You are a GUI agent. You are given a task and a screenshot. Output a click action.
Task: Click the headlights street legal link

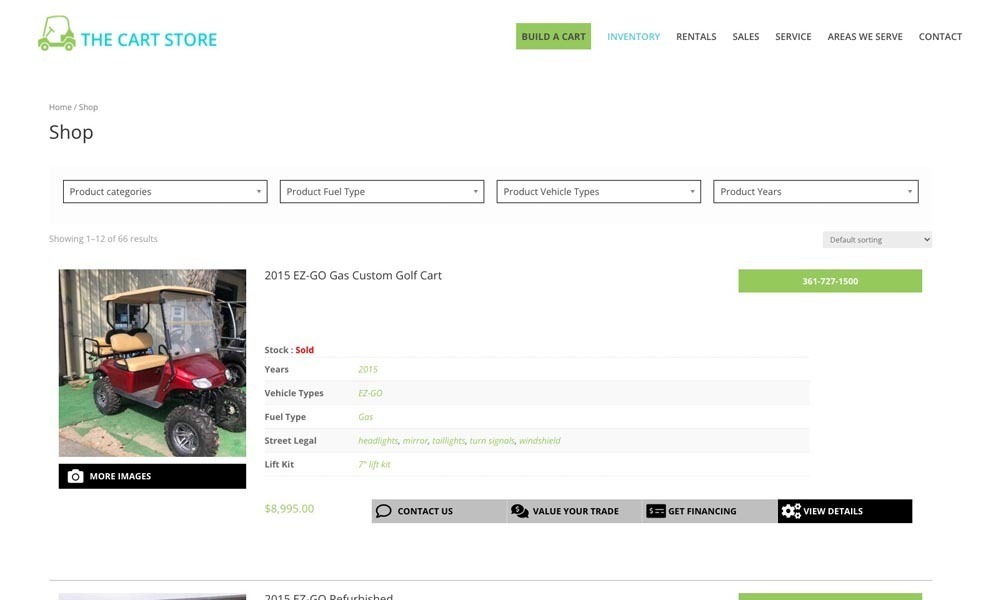tap(378, 440)
